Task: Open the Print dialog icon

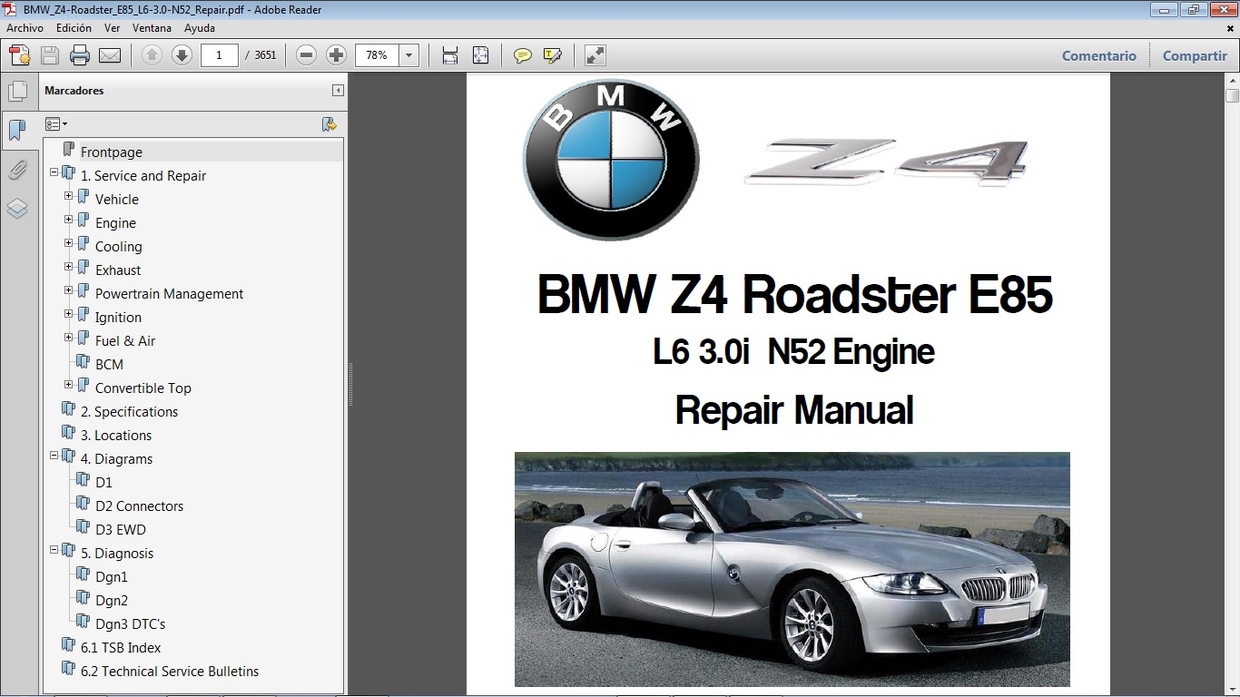Action: tap(79, 55)
